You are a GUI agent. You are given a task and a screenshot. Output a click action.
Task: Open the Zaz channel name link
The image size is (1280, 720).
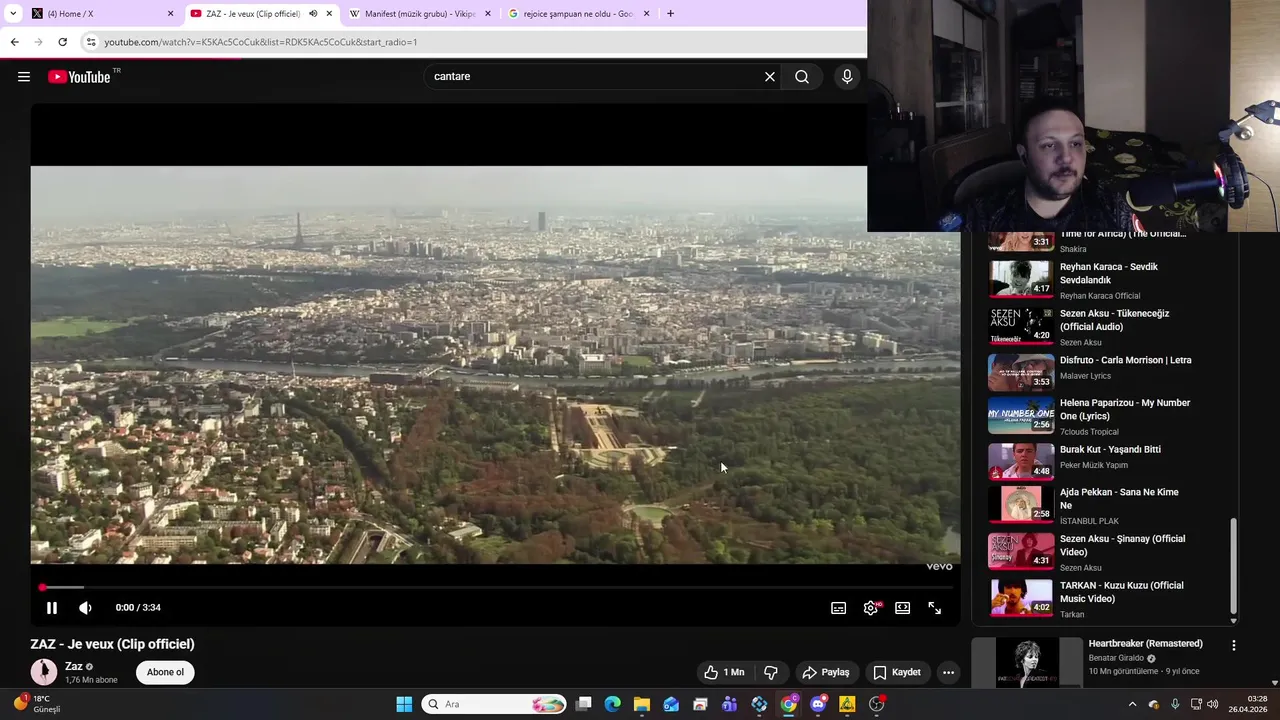74,667
